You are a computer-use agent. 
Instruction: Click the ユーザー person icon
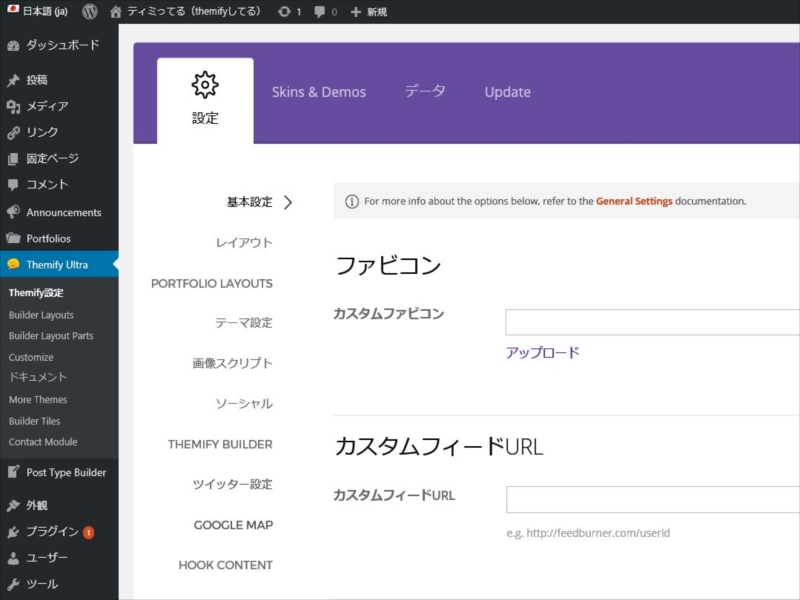[13, 558]
